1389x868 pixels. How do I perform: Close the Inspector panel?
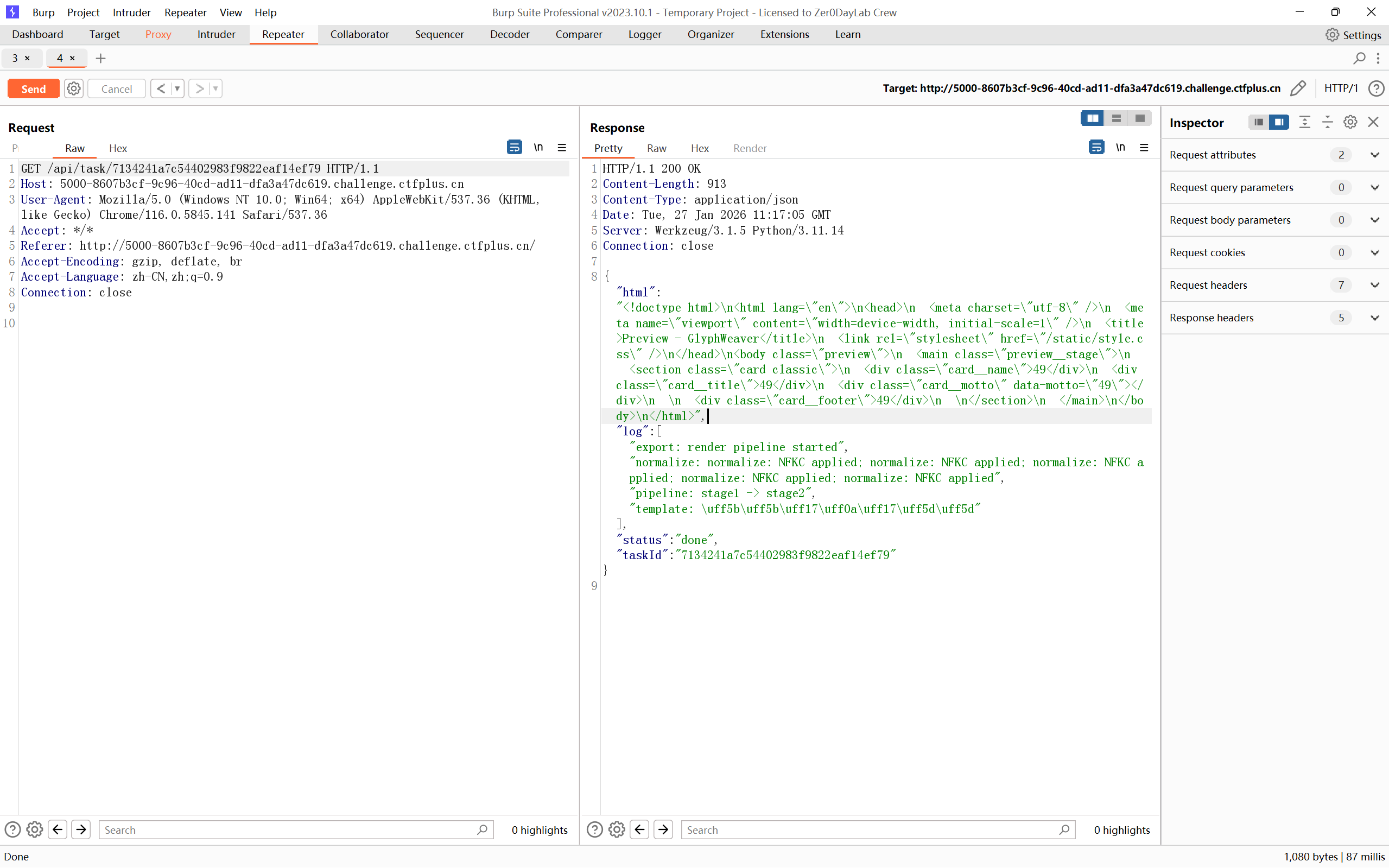[1373, 122]
